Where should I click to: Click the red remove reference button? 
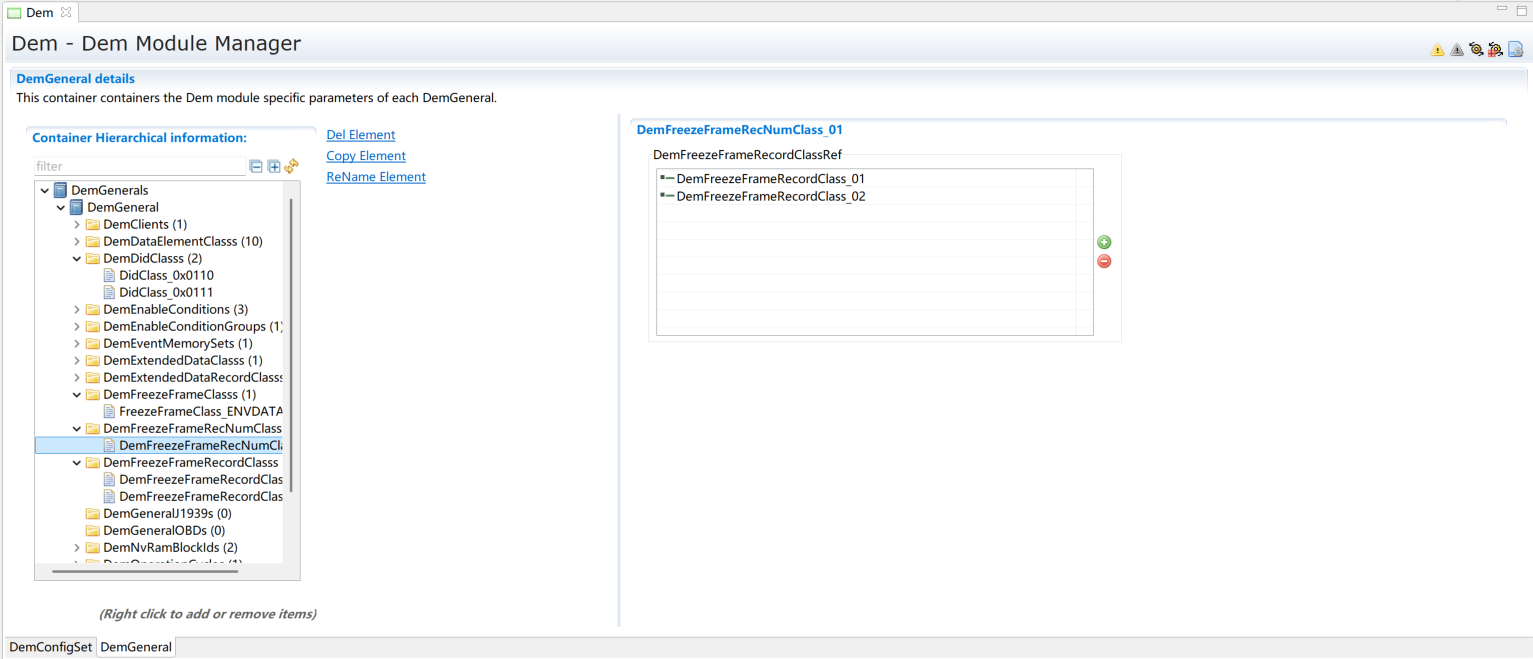[x=1104, y=261]
